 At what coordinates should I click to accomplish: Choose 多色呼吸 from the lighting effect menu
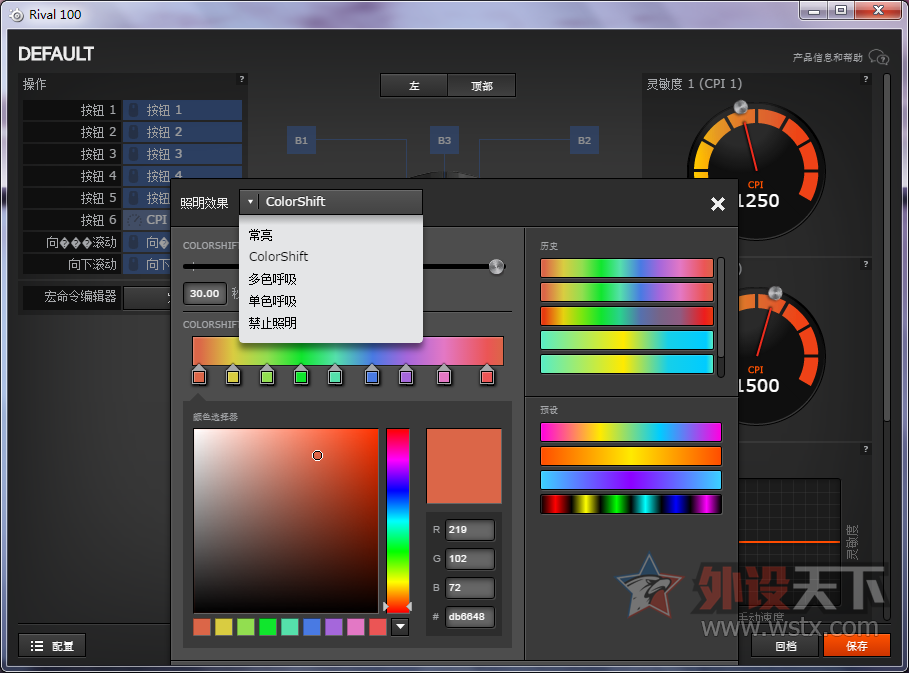273,279
